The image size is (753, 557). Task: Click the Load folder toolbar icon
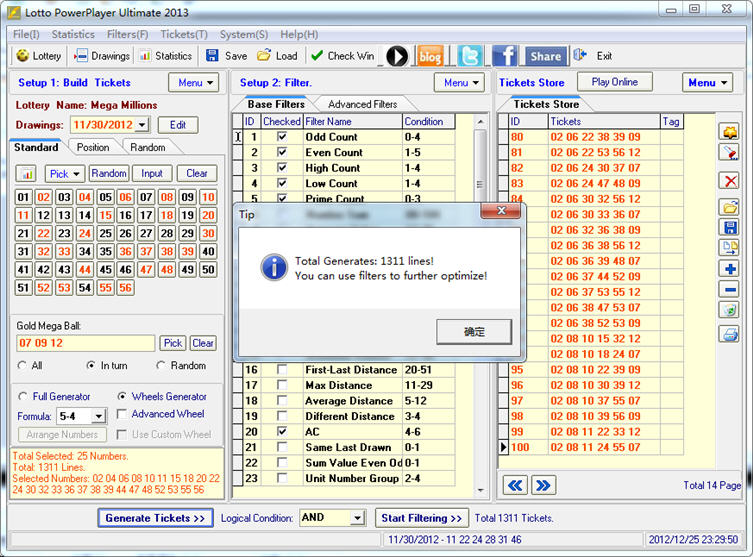(264, 55)
